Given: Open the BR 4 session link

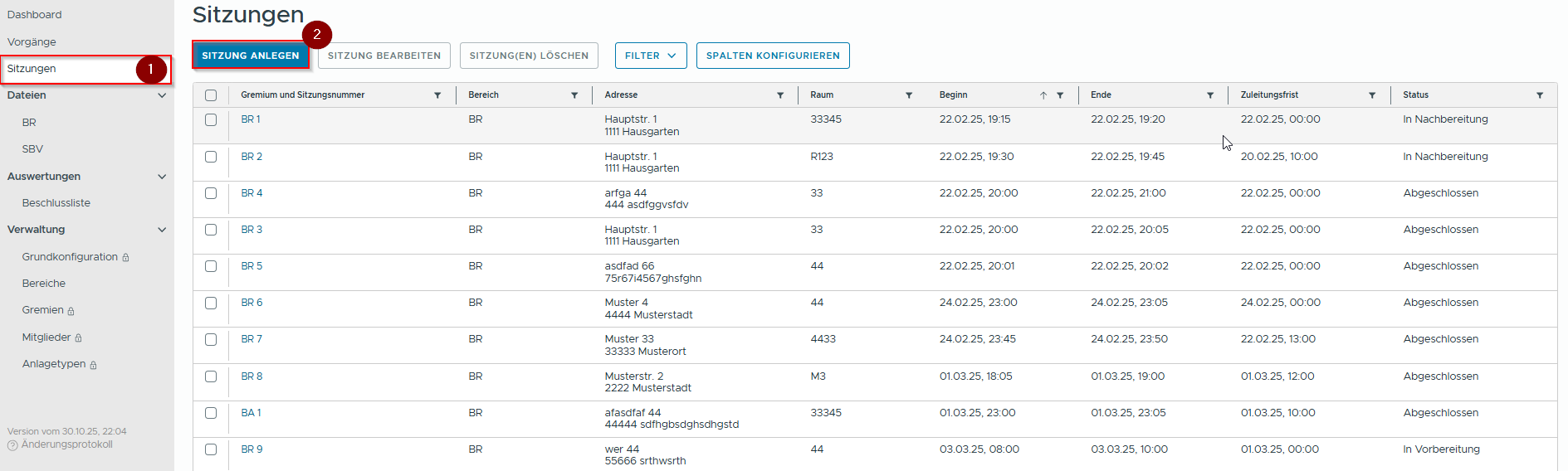Looking at the screenshot, I should click(252, 193).
